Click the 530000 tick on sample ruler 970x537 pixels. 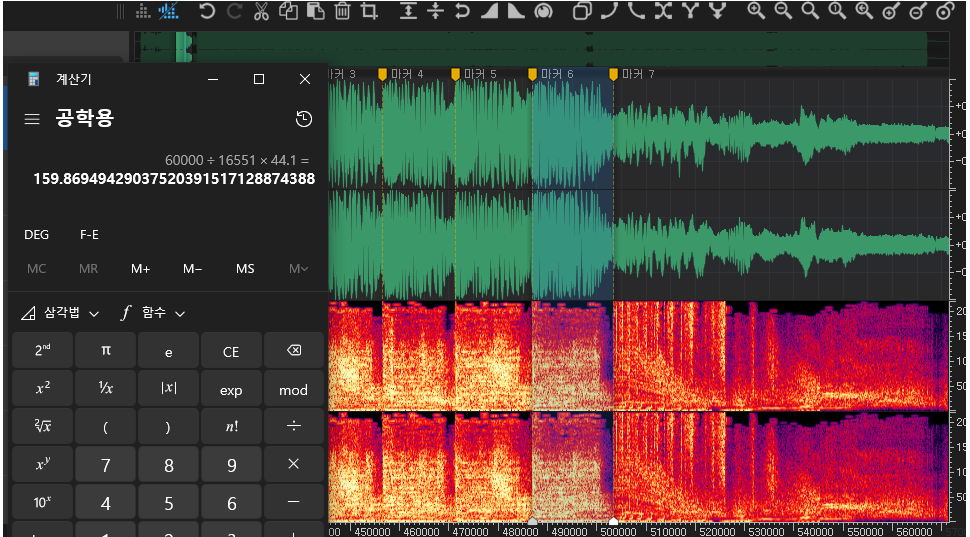(766, 531)
